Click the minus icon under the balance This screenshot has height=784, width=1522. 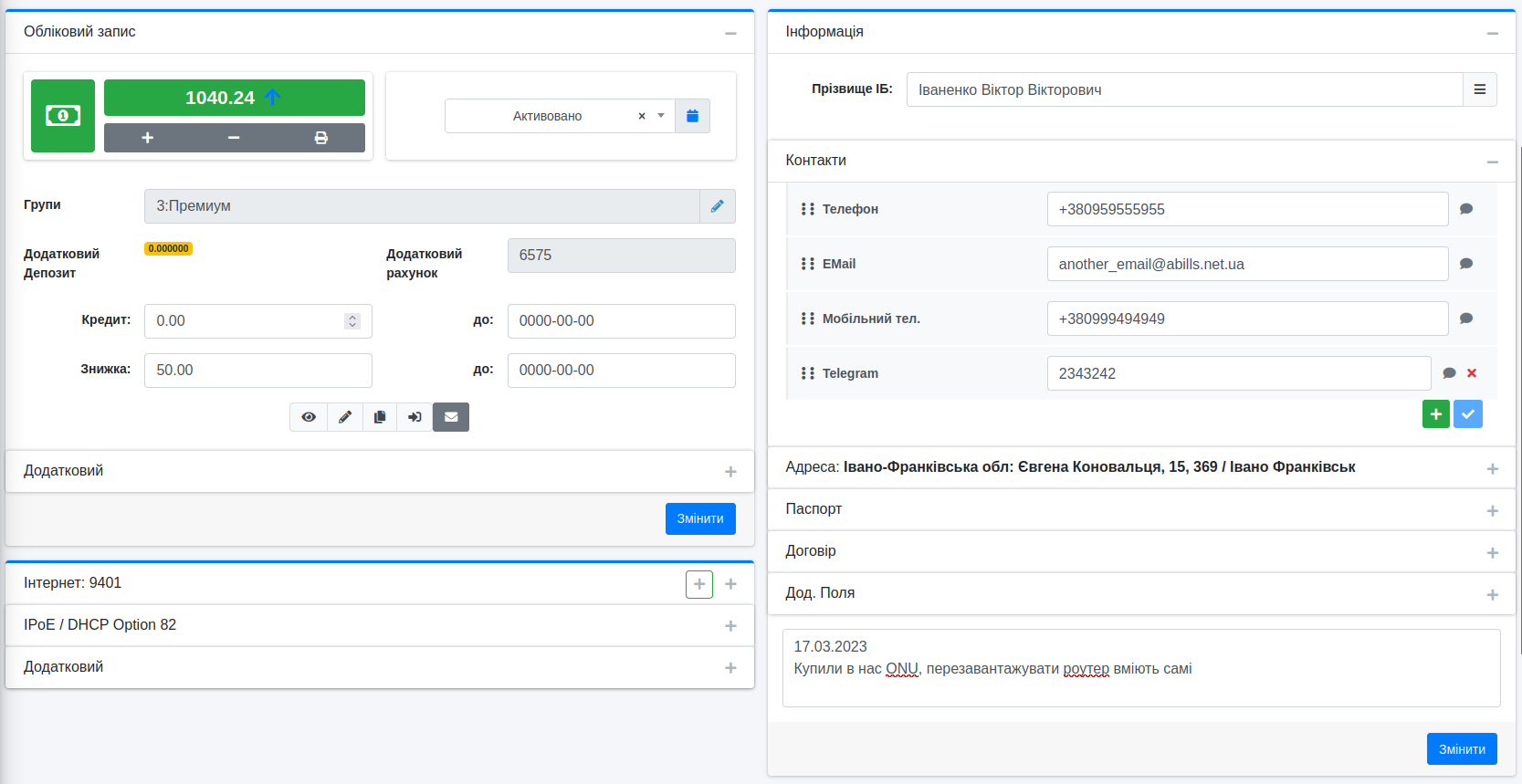tap(234, 138)
